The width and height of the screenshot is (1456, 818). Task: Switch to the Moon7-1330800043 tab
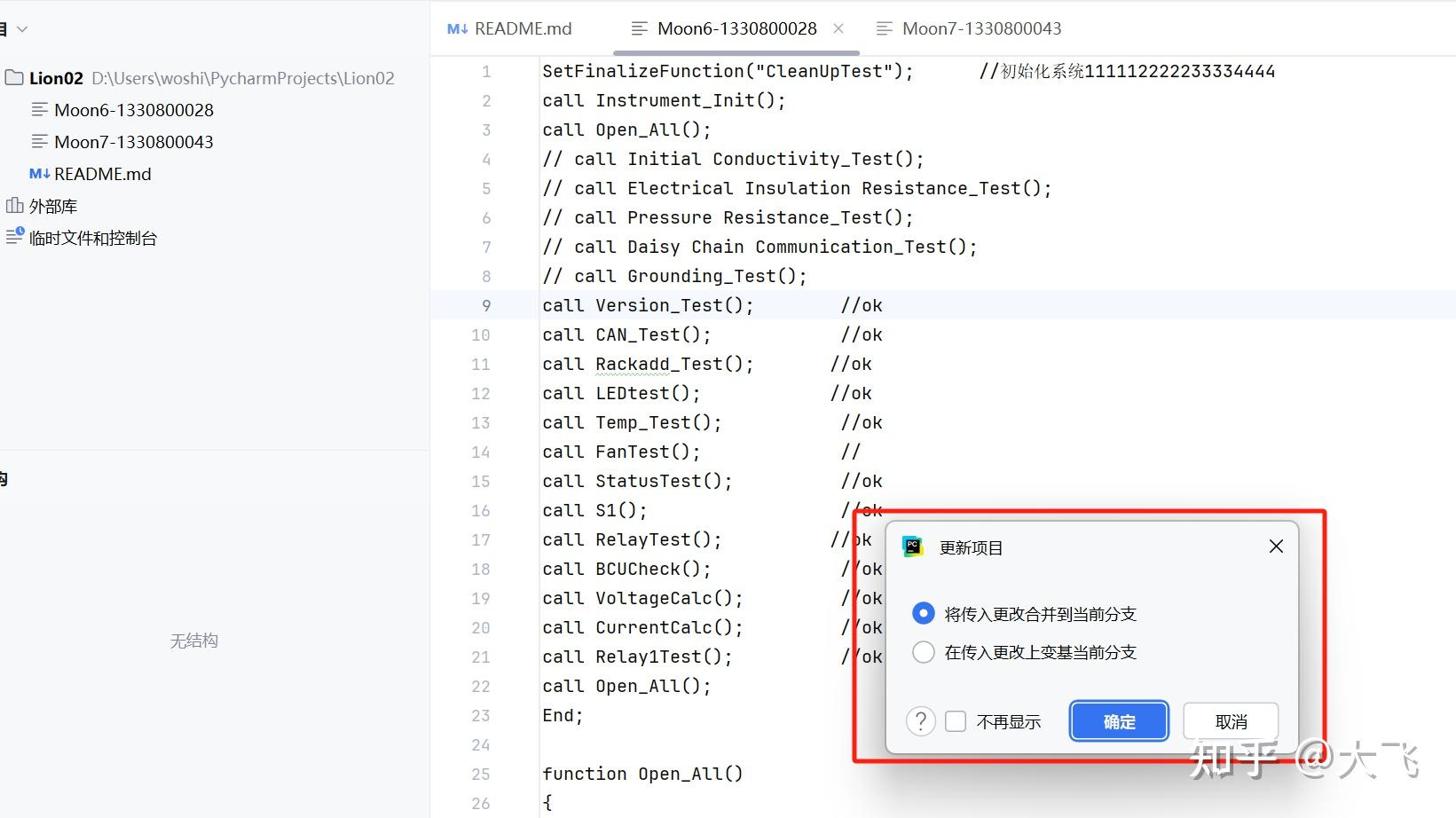980,28
